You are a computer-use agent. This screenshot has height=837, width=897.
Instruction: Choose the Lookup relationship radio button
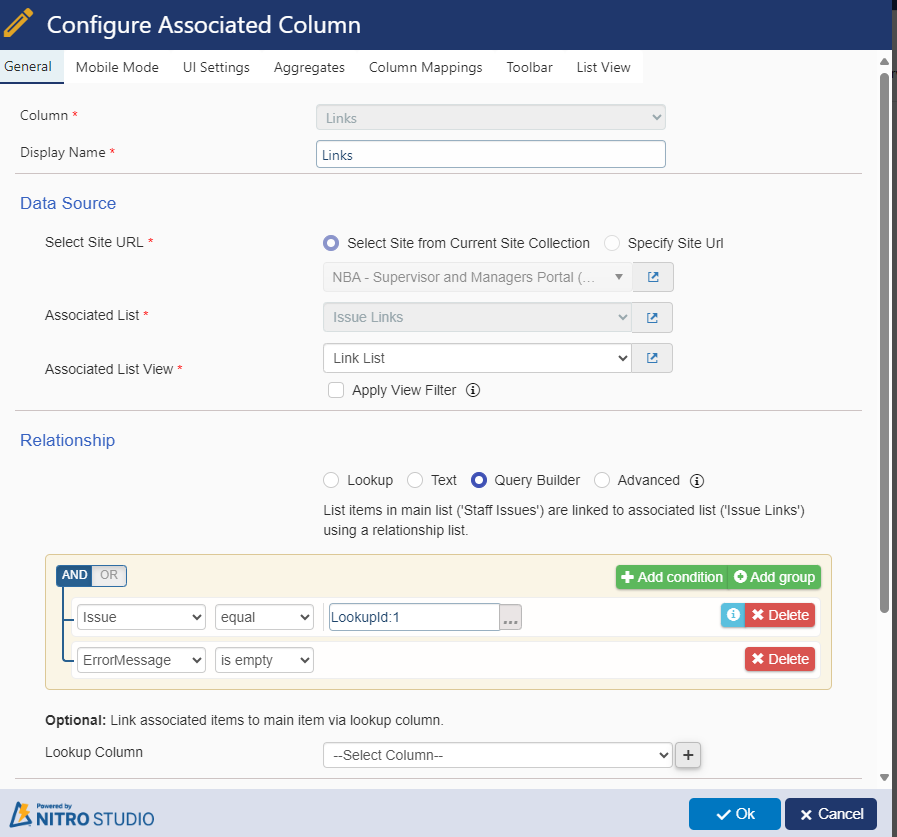(x=331, y=480)
